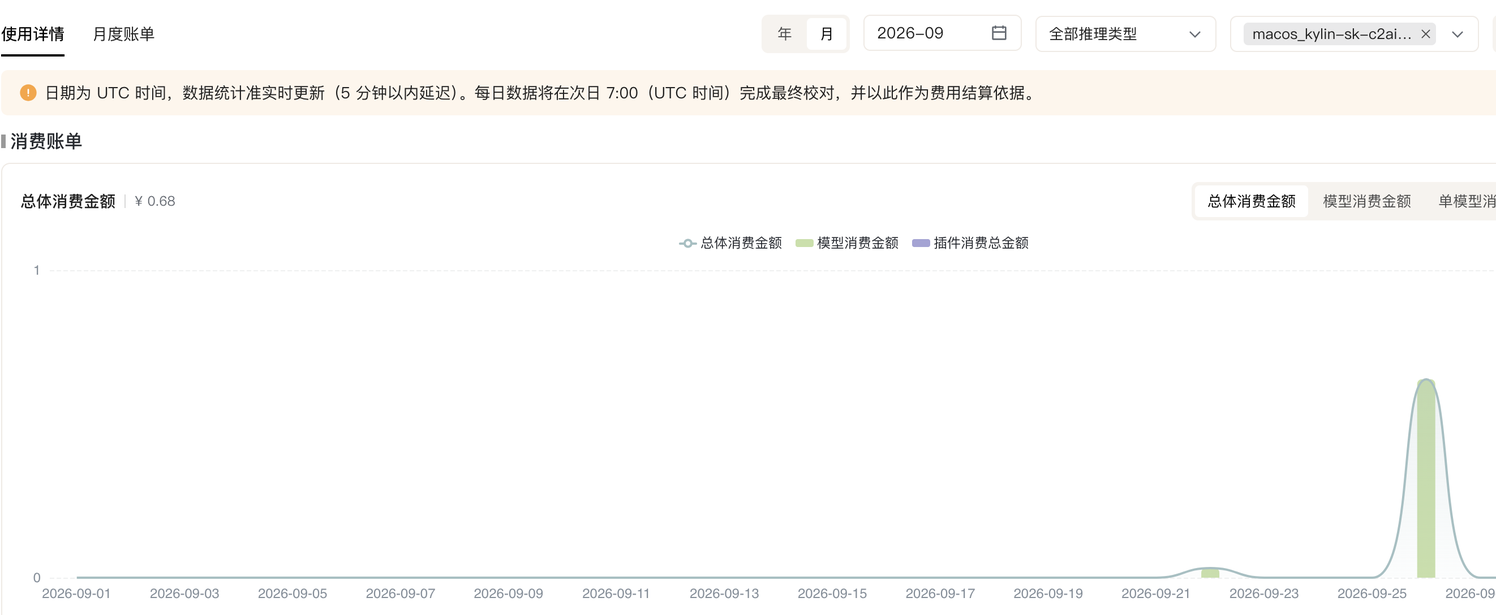
Task: Open the 全部推理类型 dropdown
Action: (1126, 34)
